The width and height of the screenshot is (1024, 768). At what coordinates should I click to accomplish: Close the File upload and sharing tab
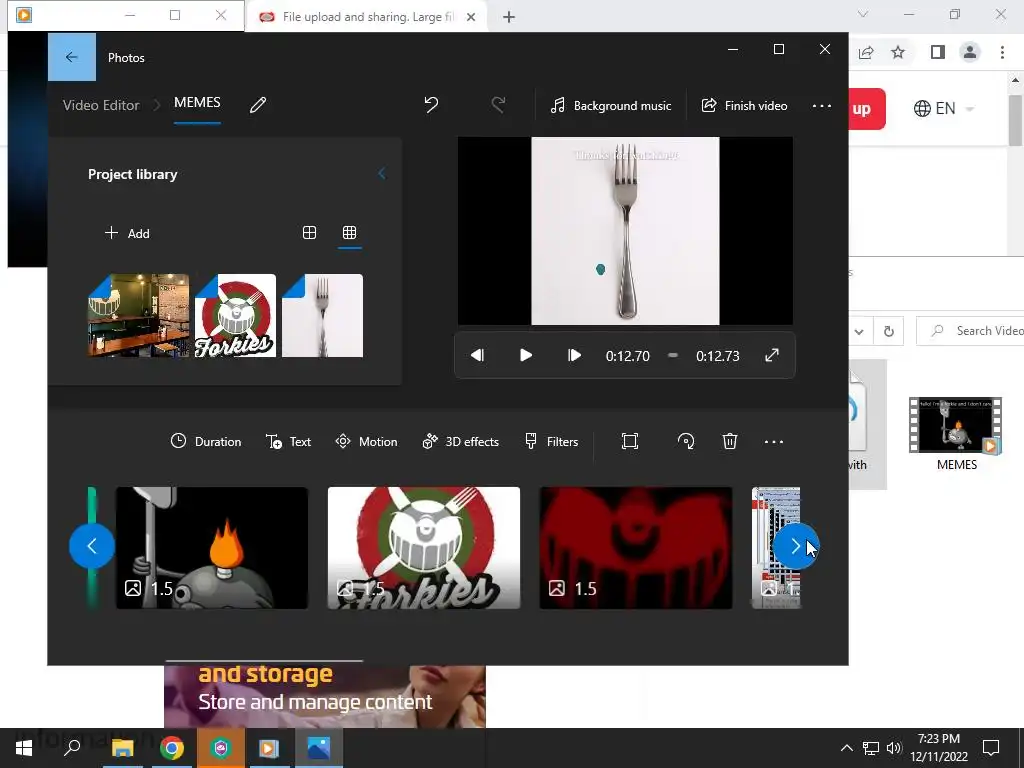coord(471,17)
